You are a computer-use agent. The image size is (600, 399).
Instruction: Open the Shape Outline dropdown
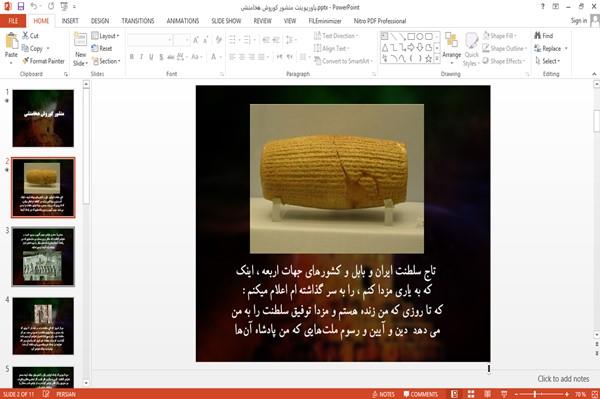click(505, 48)
